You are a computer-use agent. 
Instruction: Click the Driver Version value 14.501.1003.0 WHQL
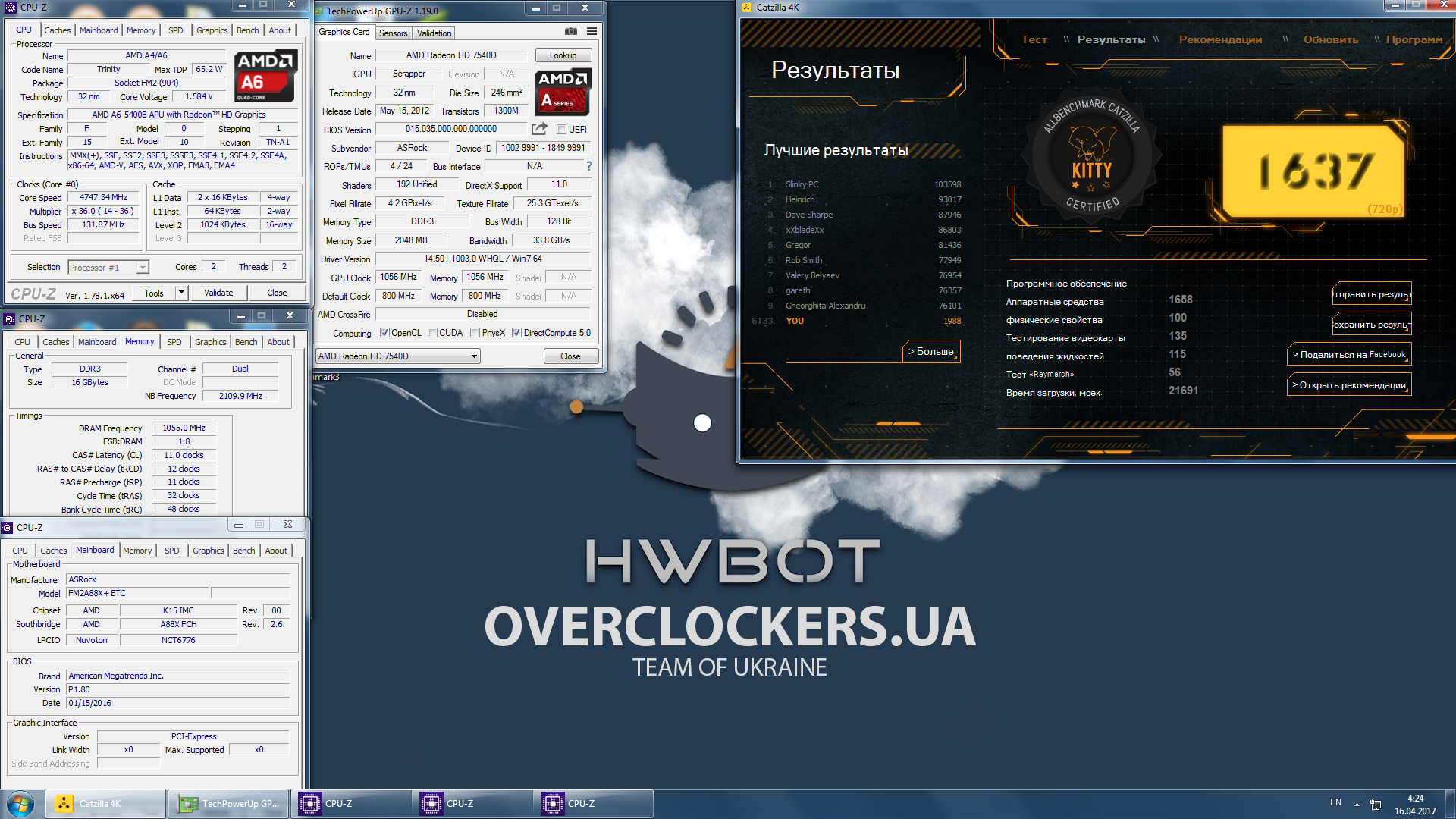(x=483, y=259)
